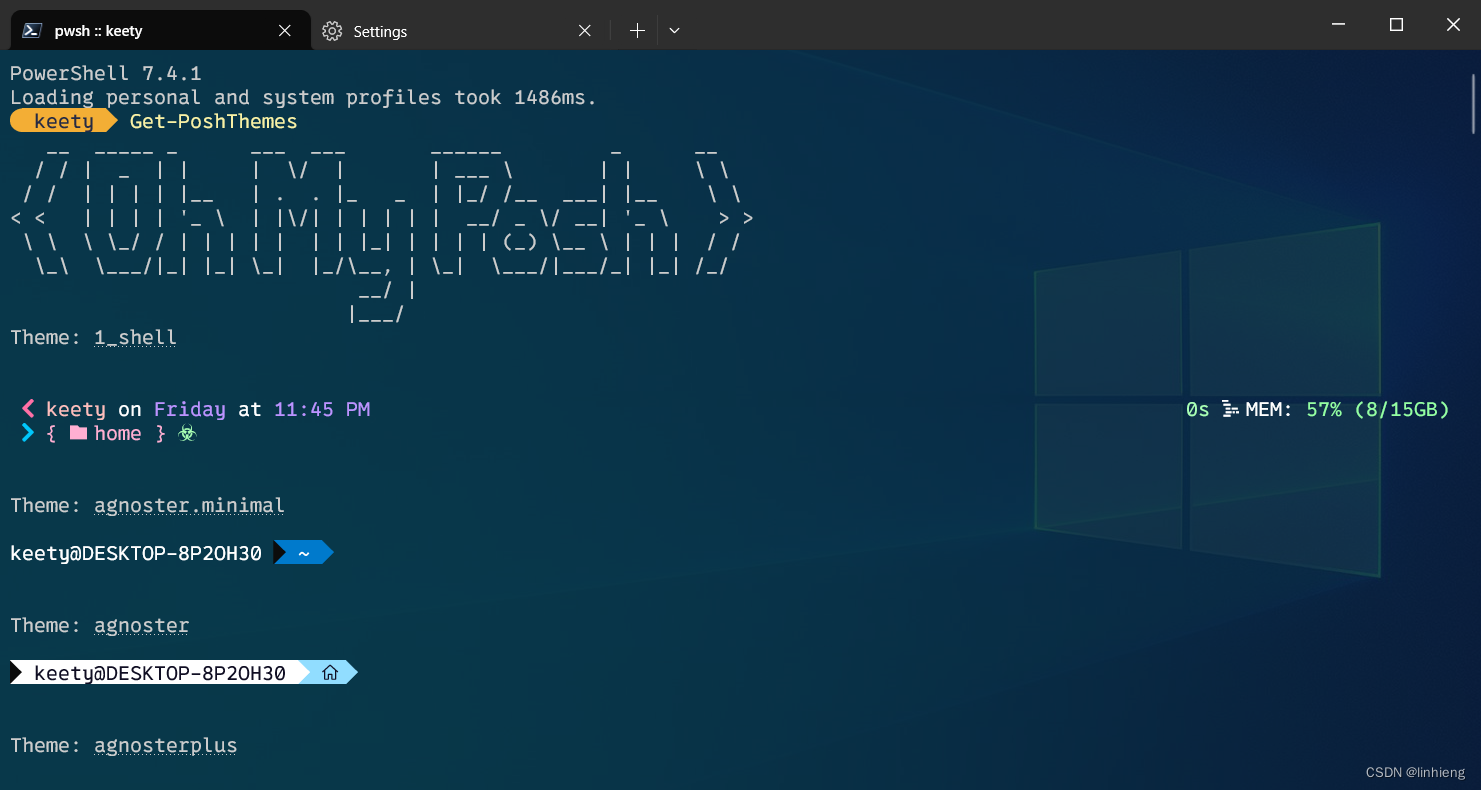This screenshot has height=790, width=1481.
Task: Click the agnoster theme link
Action: click(x=142, y=626)
